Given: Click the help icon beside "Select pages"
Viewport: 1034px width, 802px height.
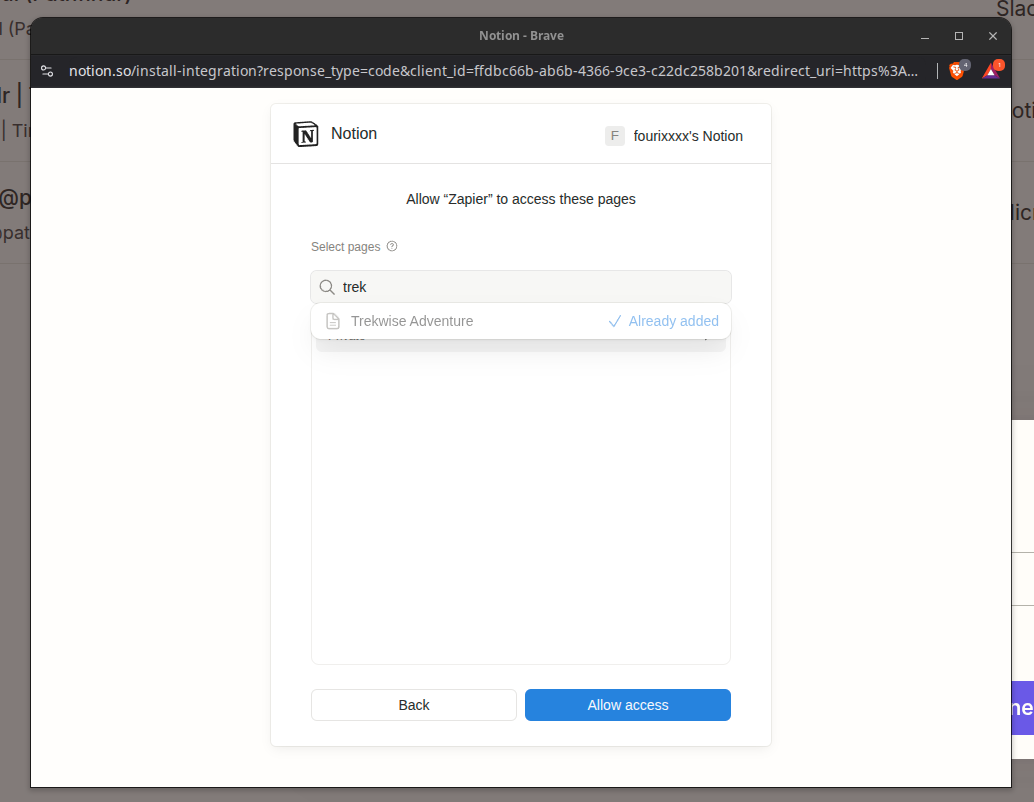Looking at the screenshot, I should click(x=392, y=246).
